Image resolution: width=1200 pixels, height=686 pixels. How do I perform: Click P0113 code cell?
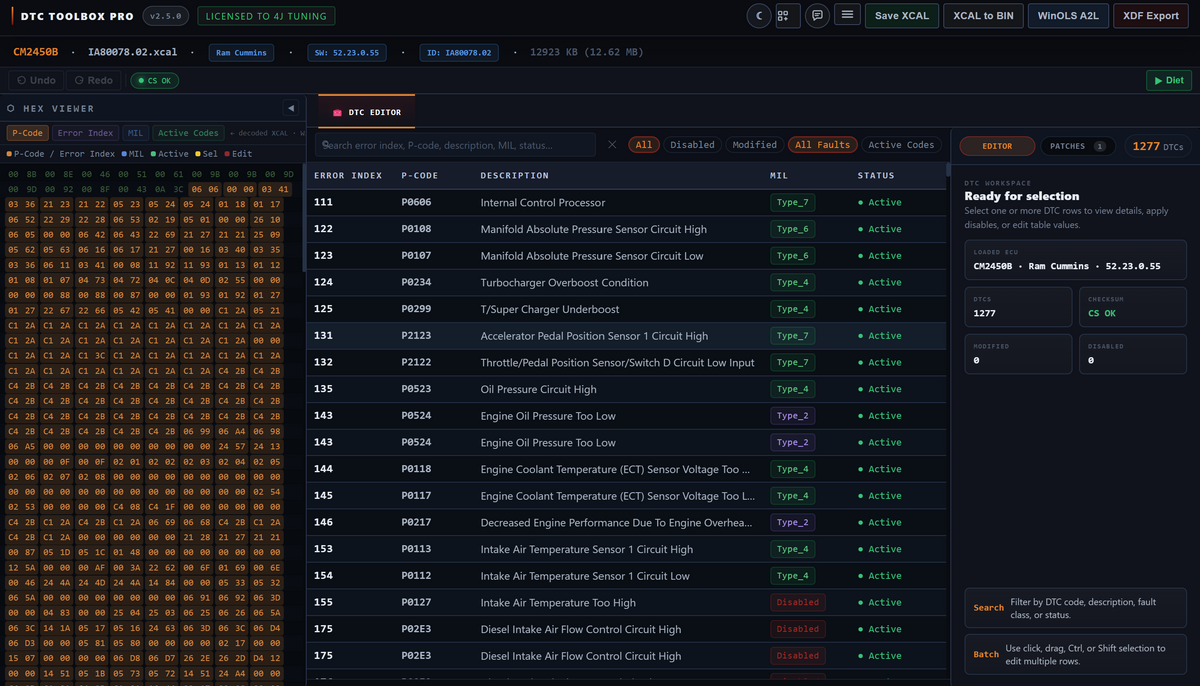(416, 549)
